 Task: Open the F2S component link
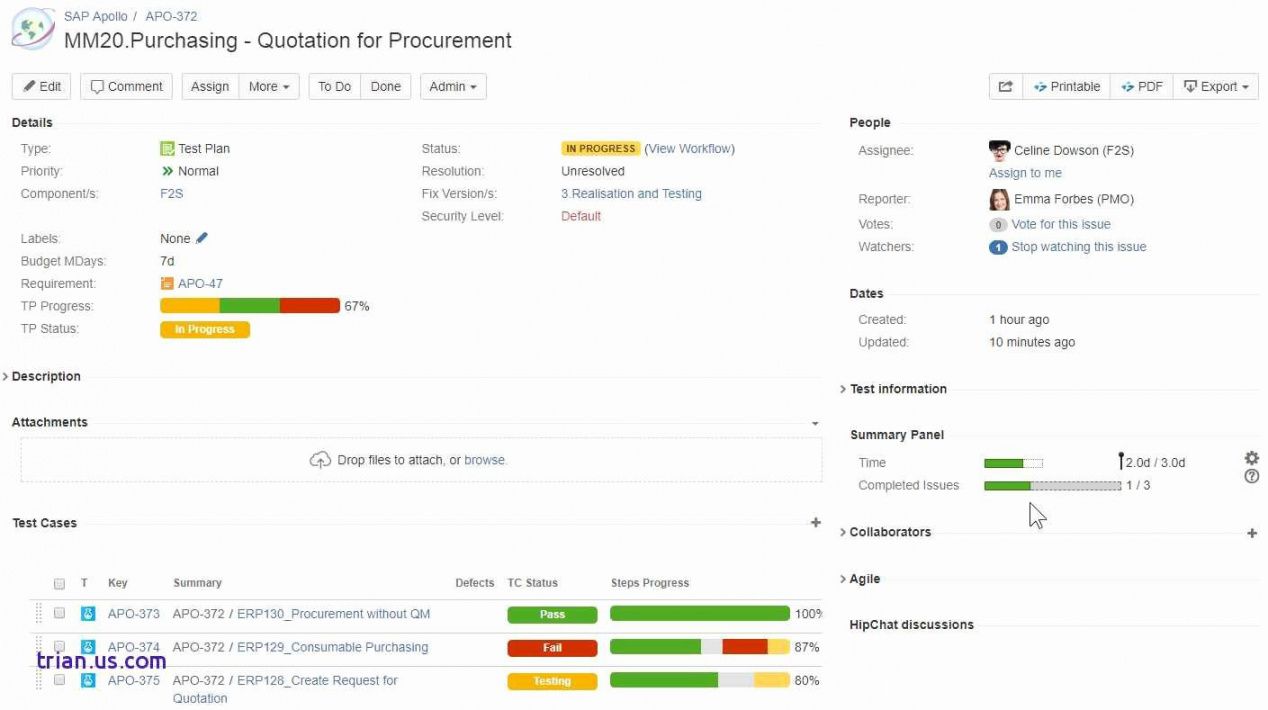tap(172, 194)
